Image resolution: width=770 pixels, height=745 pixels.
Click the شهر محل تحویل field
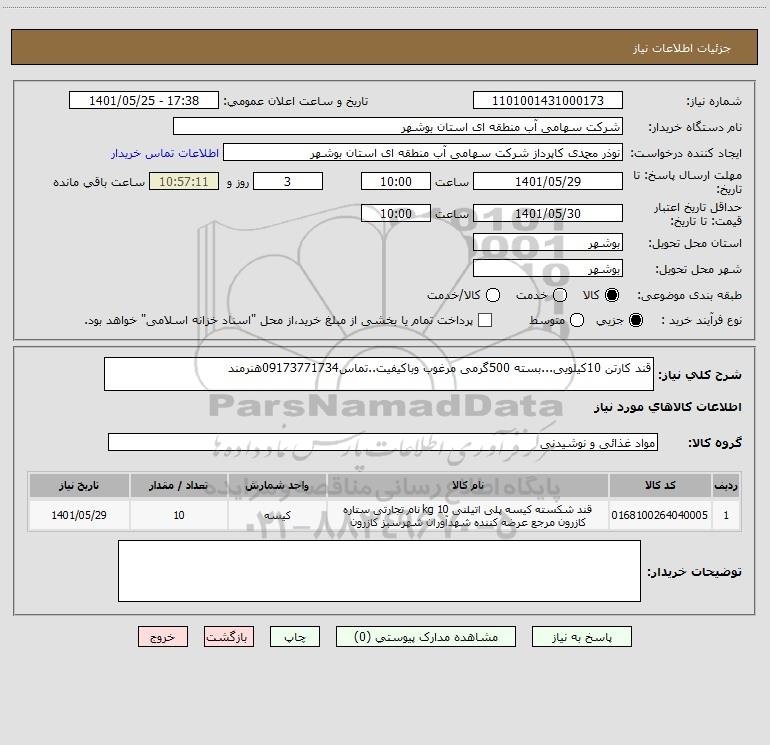[548, 269]
